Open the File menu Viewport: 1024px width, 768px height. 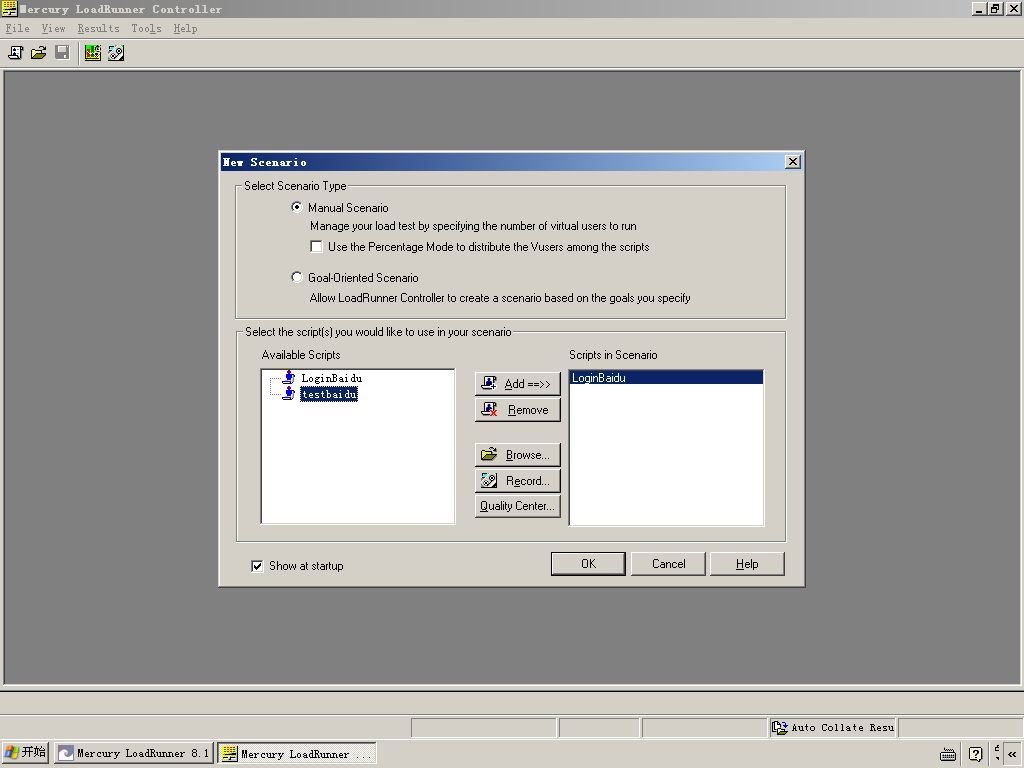[x=18, y=28]
